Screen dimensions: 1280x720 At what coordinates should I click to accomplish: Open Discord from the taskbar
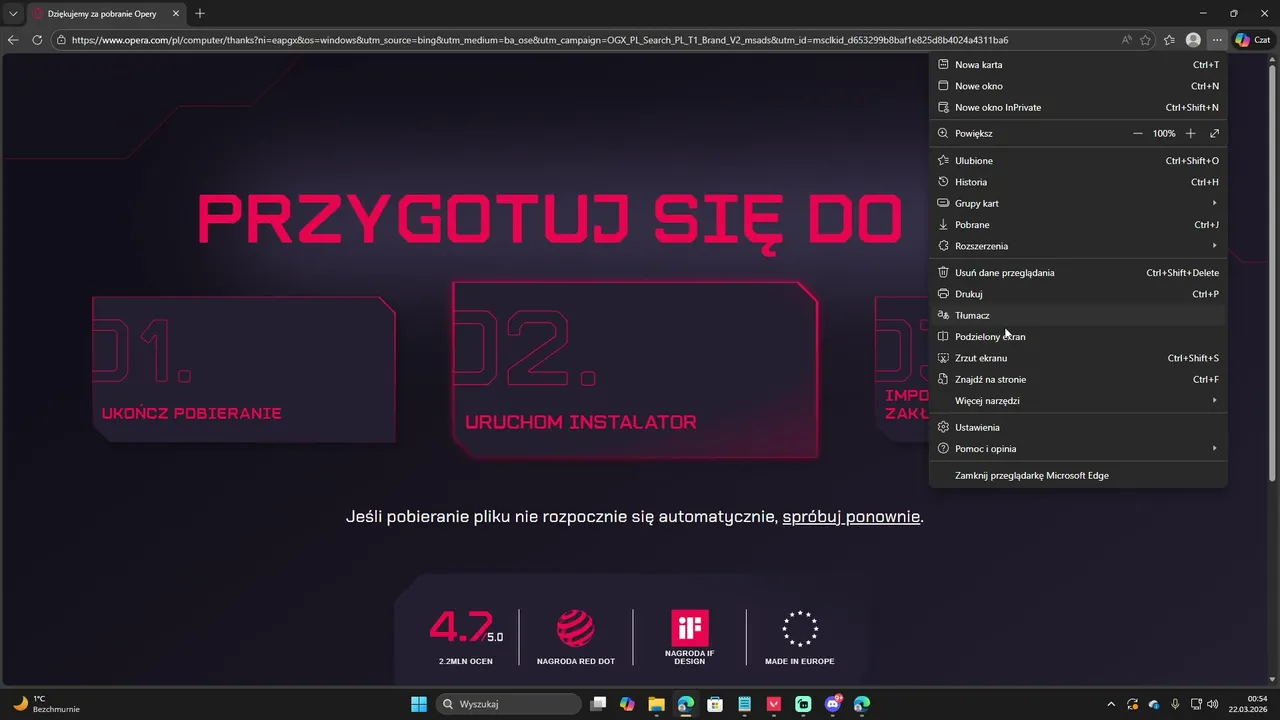pyautogui.click(x=833, y=704)
